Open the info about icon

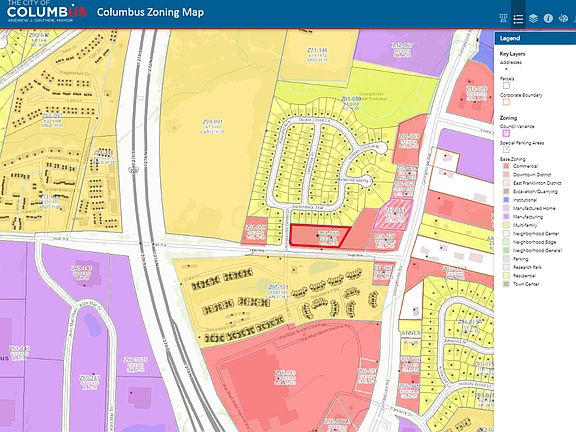[548, 18]
